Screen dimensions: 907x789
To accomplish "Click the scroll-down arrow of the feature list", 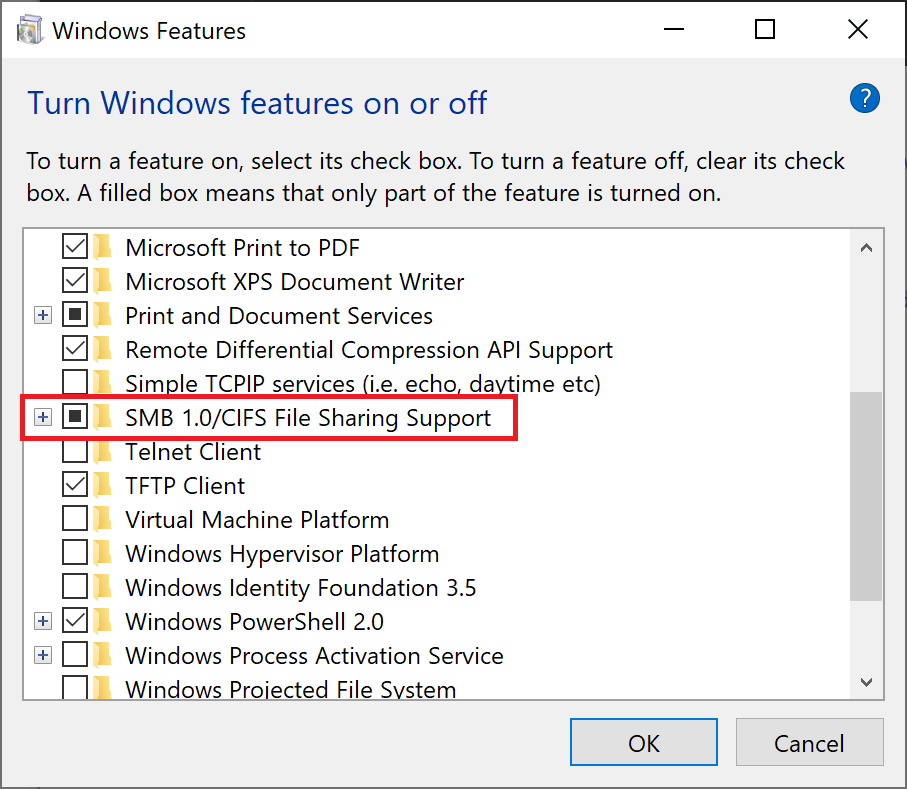I will (x=866, y=681).
